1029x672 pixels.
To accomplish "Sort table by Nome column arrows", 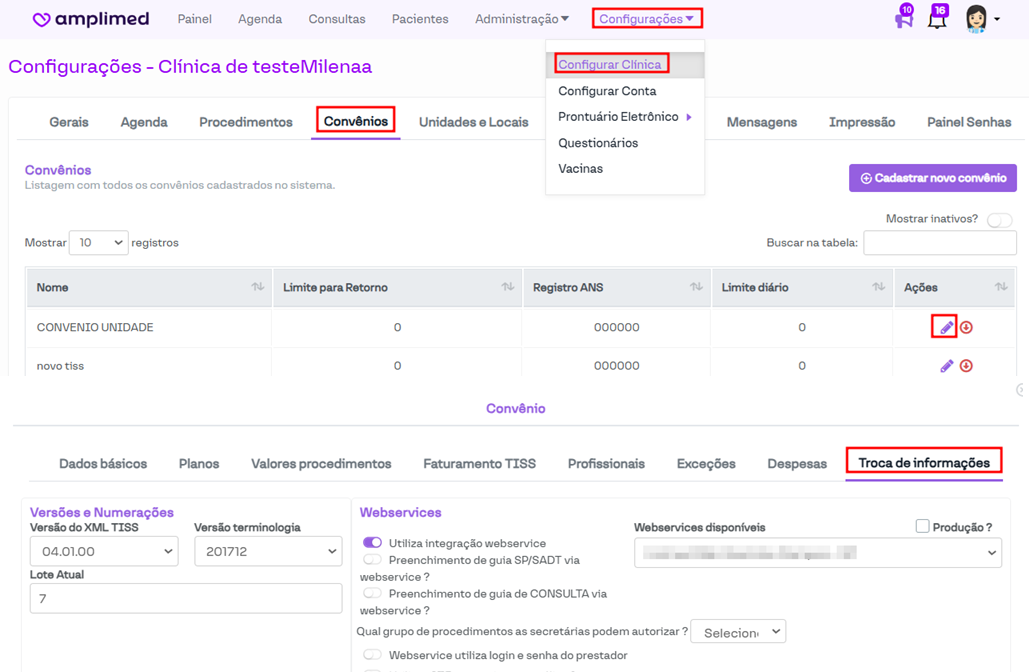I will click(x=257, y=287).
